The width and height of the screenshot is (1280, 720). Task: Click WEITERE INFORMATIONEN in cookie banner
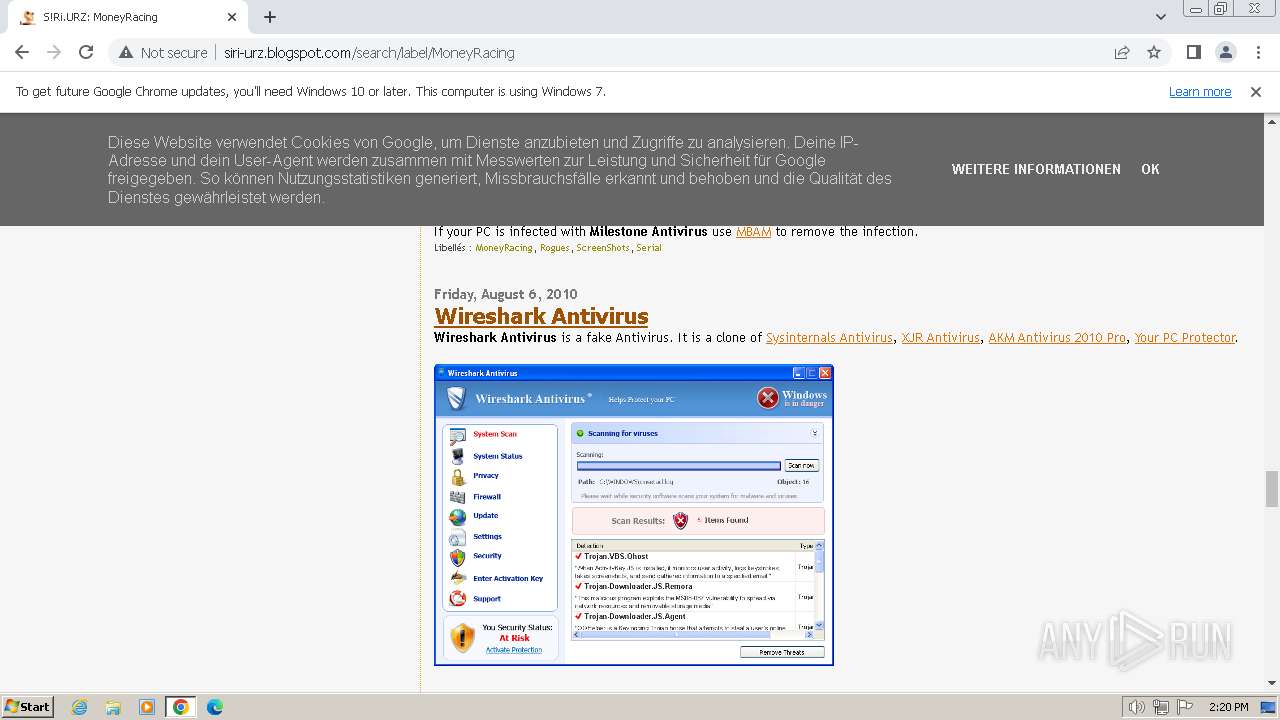click(1036, 169)
